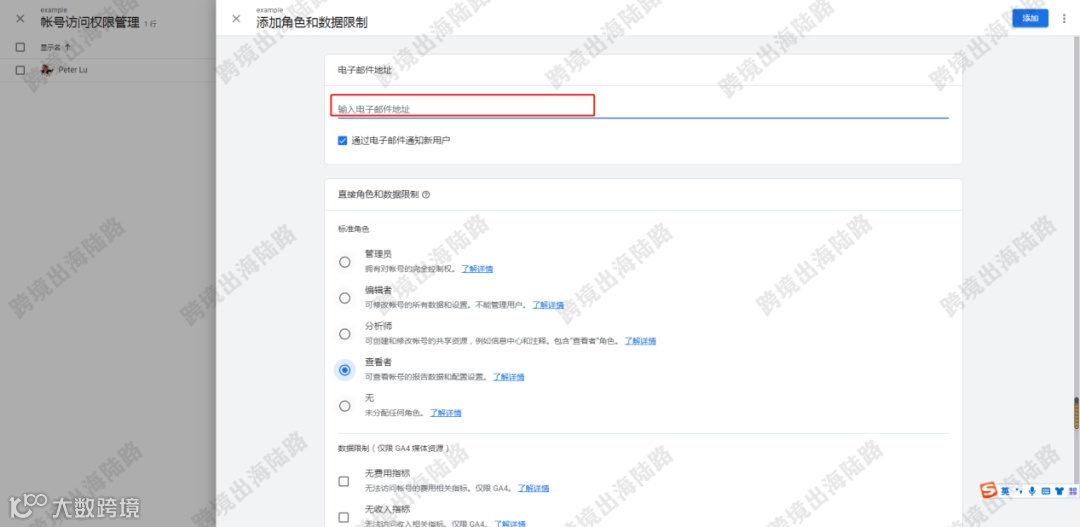This screenshot has width=1080, height=527.
Task: Open the Sogou toolbox grid icon
Action: point(1072,491)
